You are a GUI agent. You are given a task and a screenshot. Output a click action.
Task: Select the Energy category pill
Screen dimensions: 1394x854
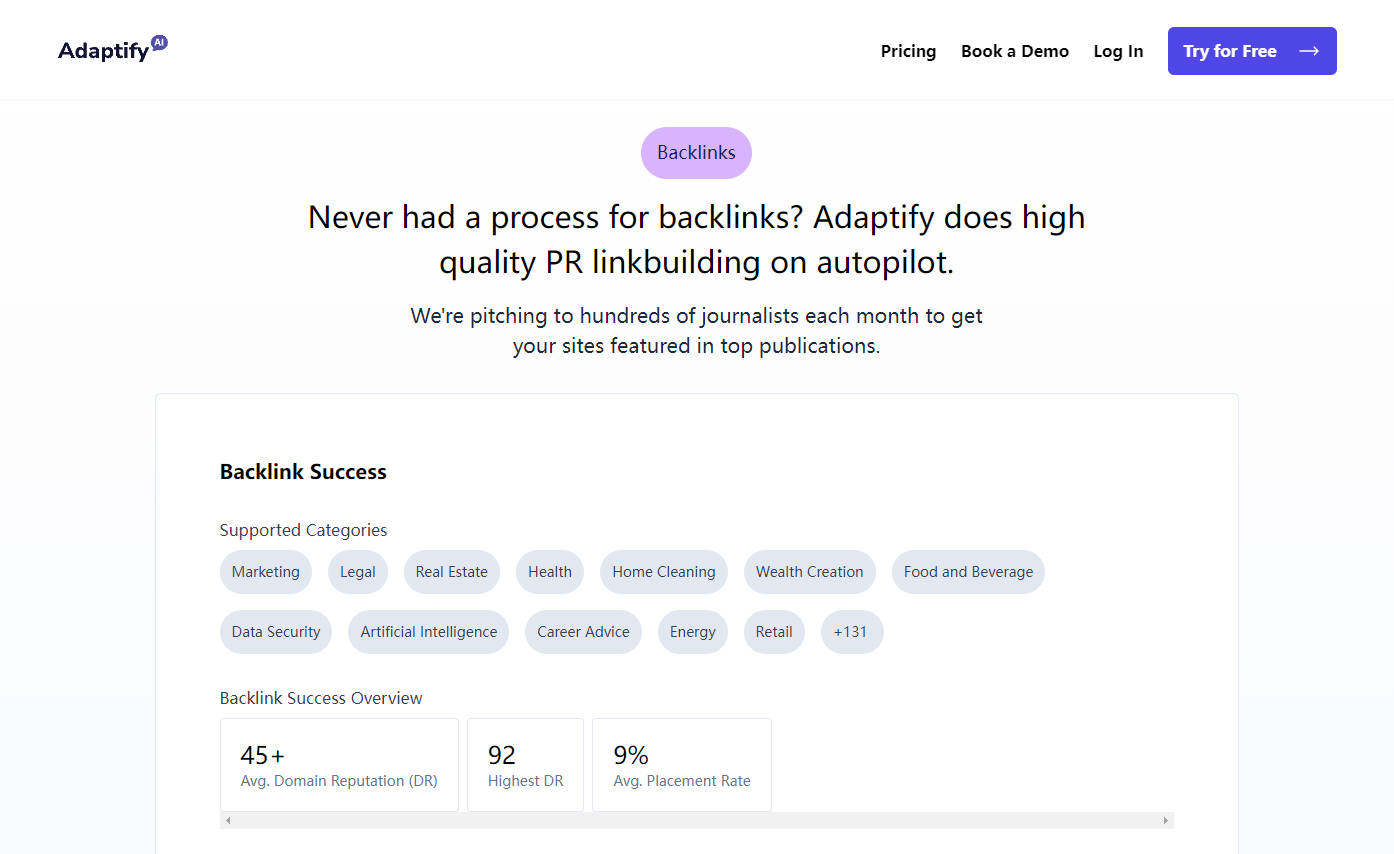[692, 631]
